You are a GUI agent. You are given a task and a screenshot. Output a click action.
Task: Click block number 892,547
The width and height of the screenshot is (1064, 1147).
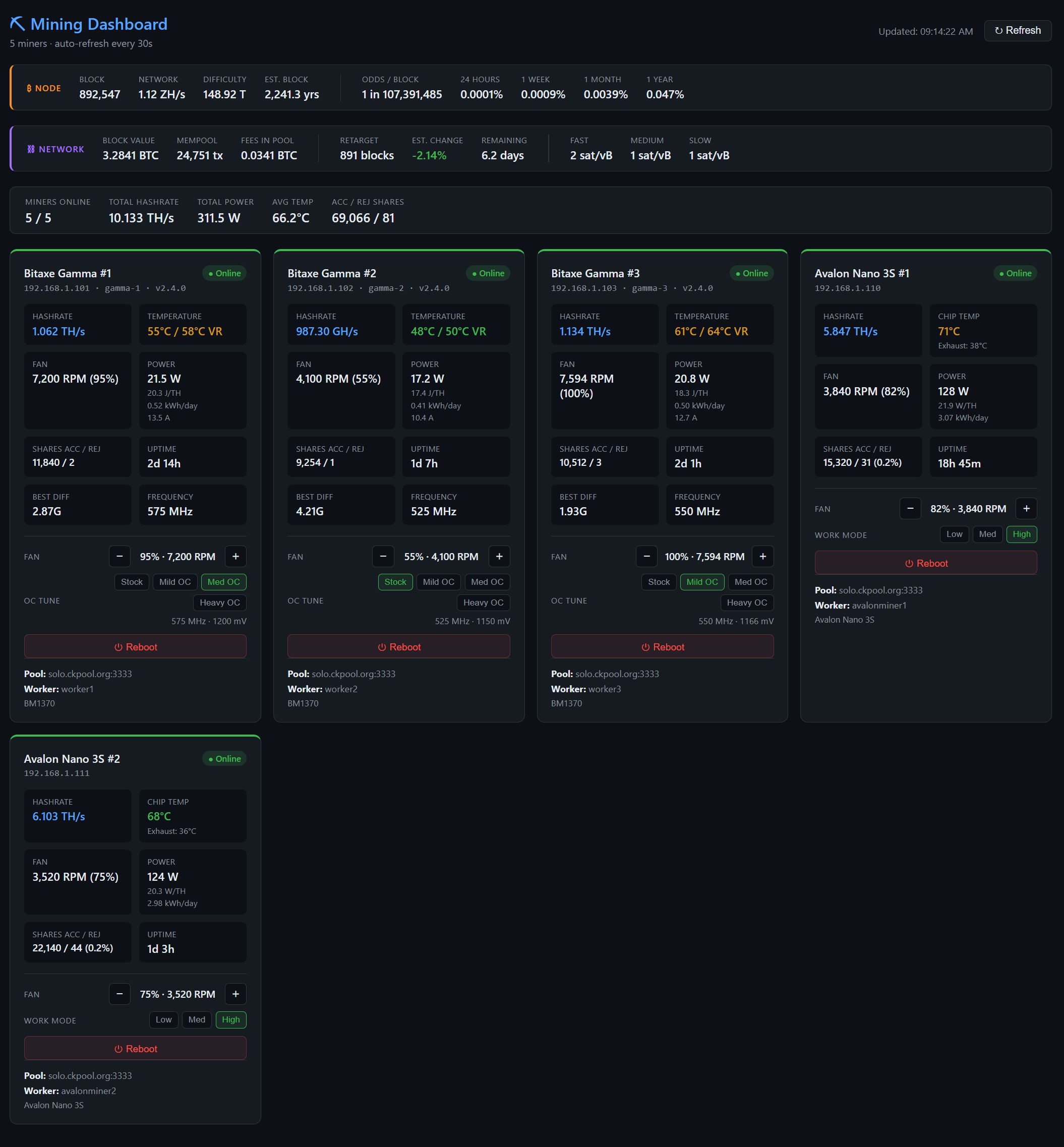[x=100, y=94]
